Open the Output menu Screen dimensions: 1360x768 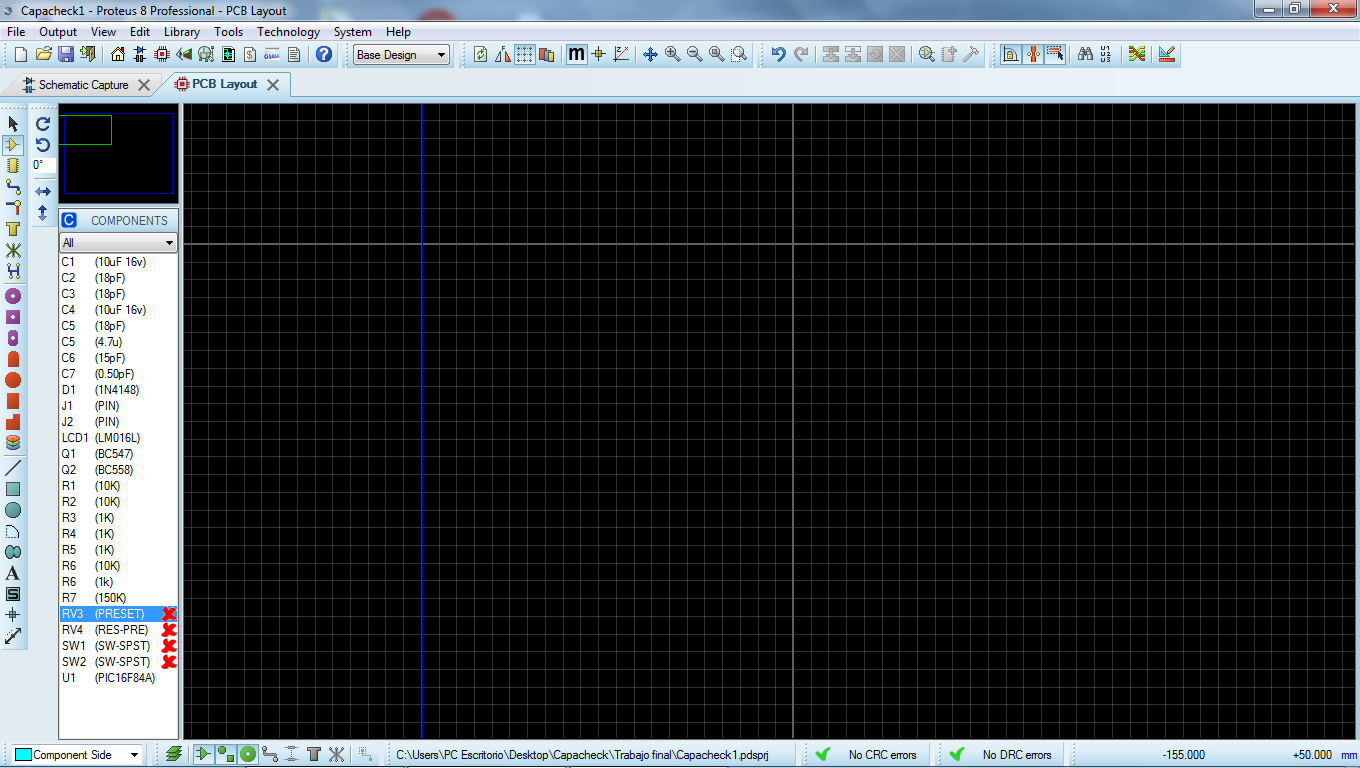pos(58,32)
